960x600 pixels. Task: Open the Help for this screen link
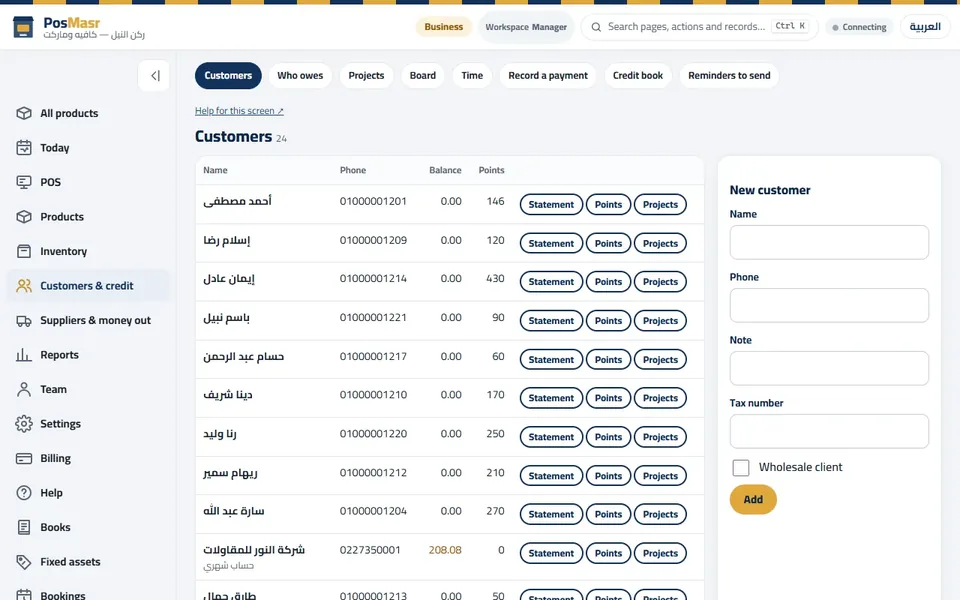pyautogui.click(x=239, y=111)
